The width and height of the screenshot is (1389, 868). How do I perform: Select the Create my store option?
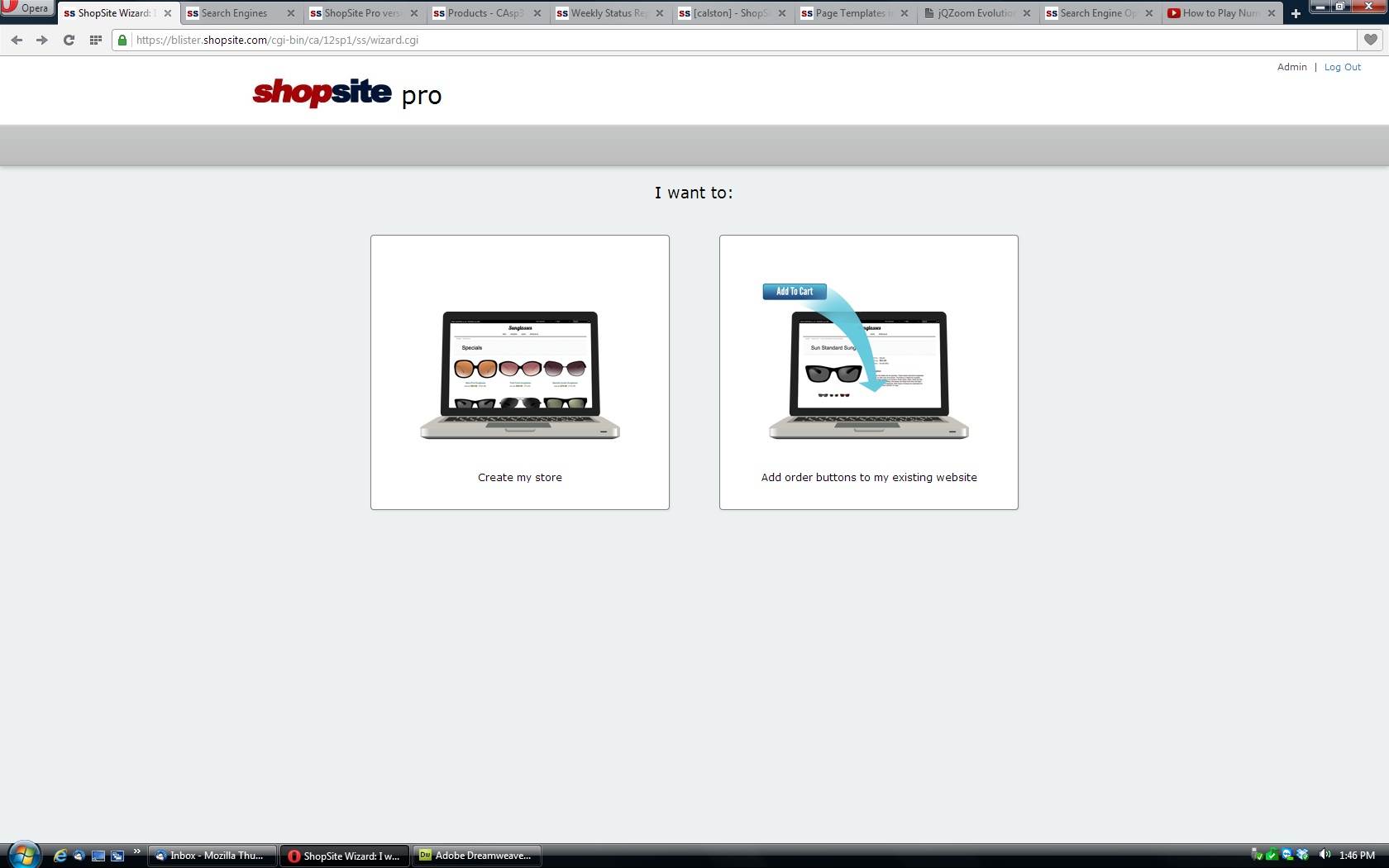(520, 372)
